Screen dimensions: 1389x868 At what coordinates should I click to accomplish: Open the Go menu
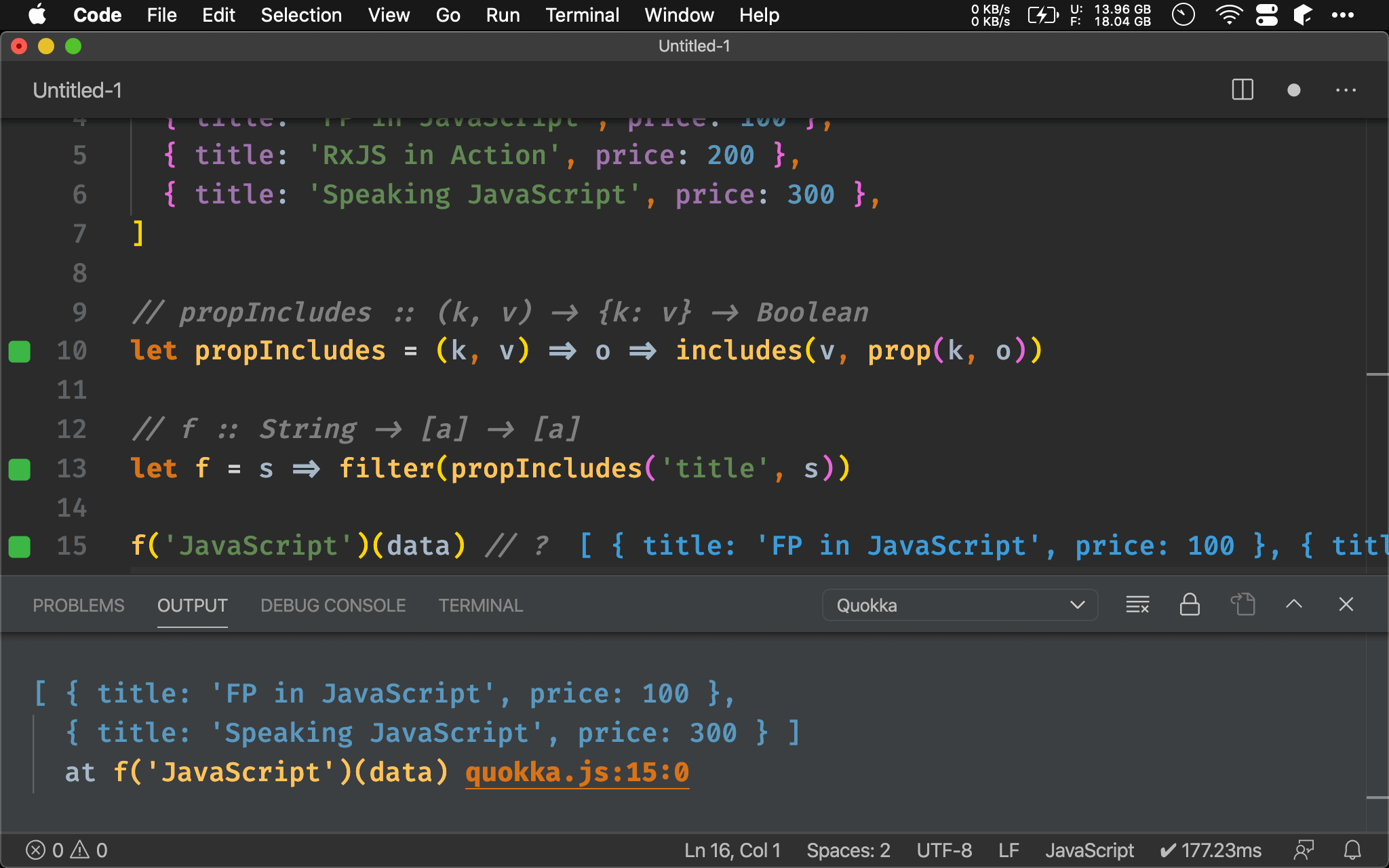(x=448, y=15)
